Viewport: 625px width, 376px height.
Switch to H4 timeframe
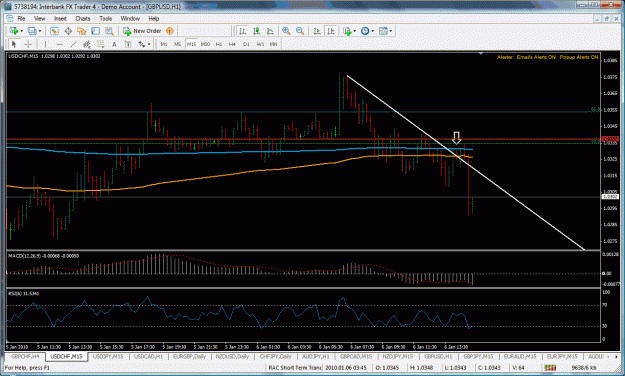(232, 44)
